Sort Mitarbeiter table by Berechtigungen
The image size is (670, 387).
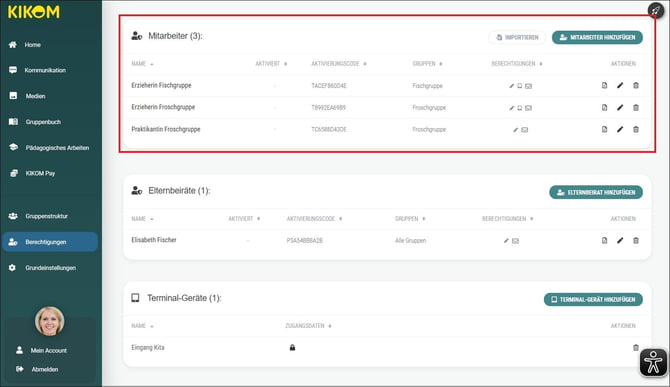pyautogui.click(x=517, y=64)
